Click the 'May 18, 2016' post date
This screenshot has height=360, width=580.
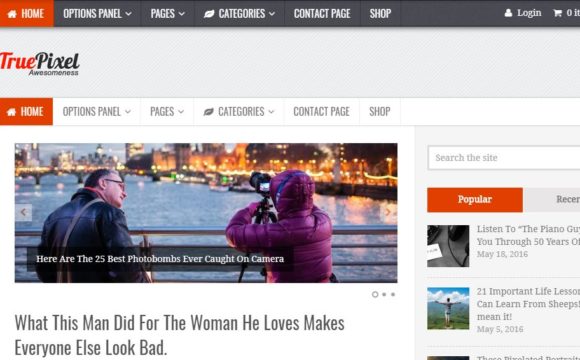pyautogui.click(x=502, y=254)
